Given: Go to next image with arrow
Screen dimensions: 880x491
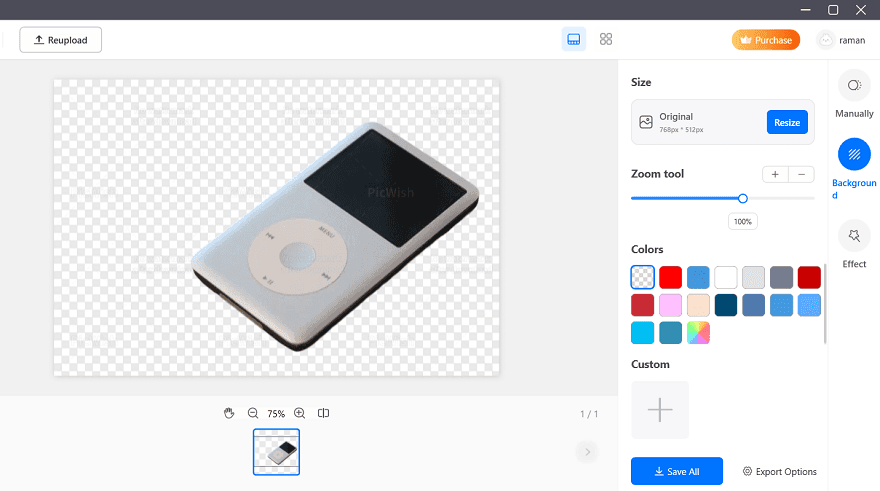Looking at the screenshot, I should tap(587, 452).
